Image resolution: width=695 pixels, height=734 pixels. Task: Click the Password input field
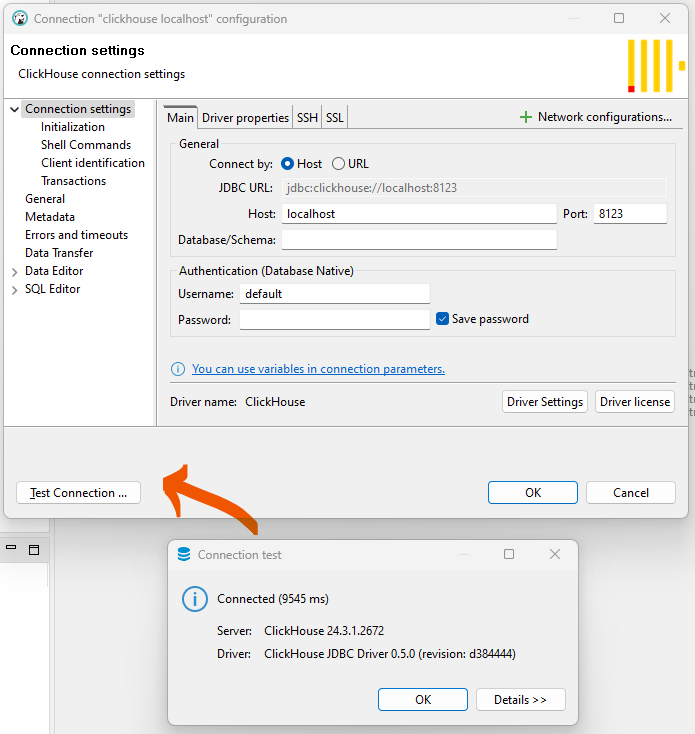click(x=335, y=320)
